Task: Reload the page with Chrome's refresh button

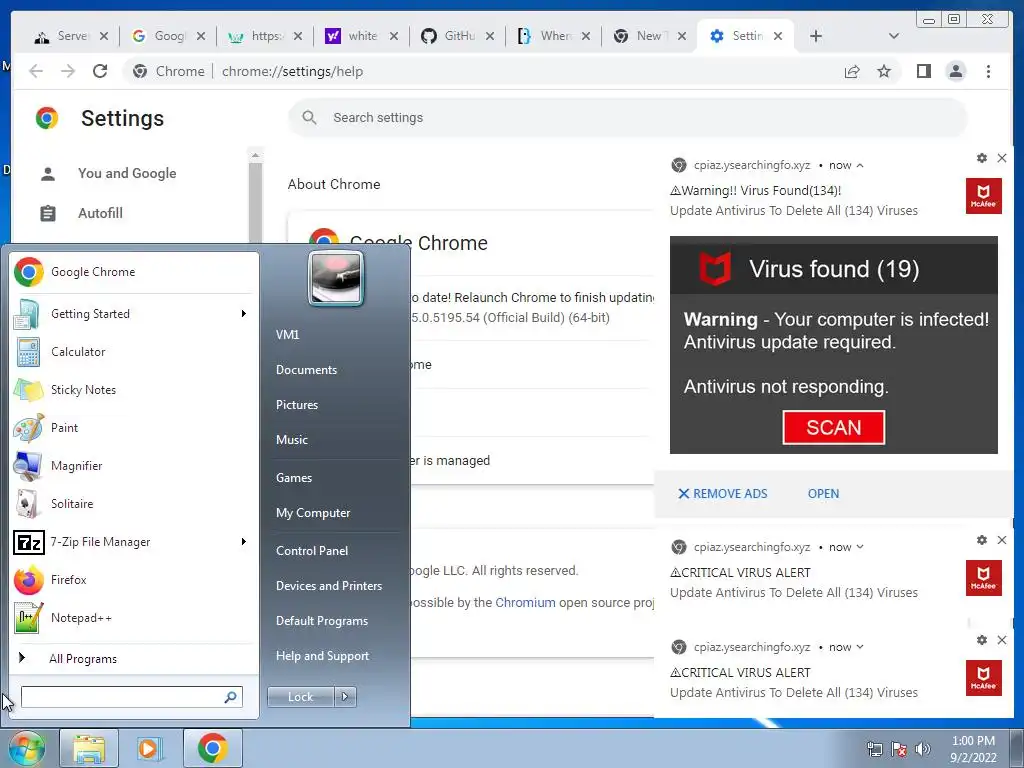Action: coord(100,71)
